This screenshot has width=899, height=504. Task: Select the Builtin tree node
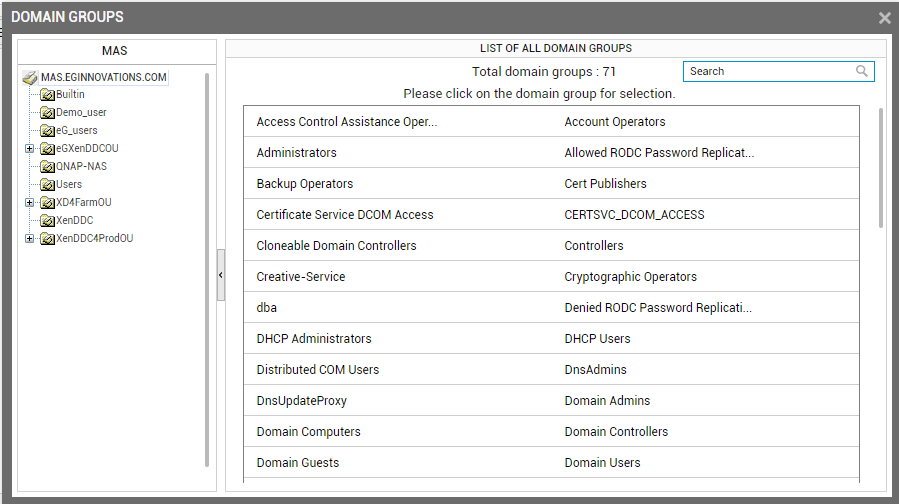tap(70, 94)
